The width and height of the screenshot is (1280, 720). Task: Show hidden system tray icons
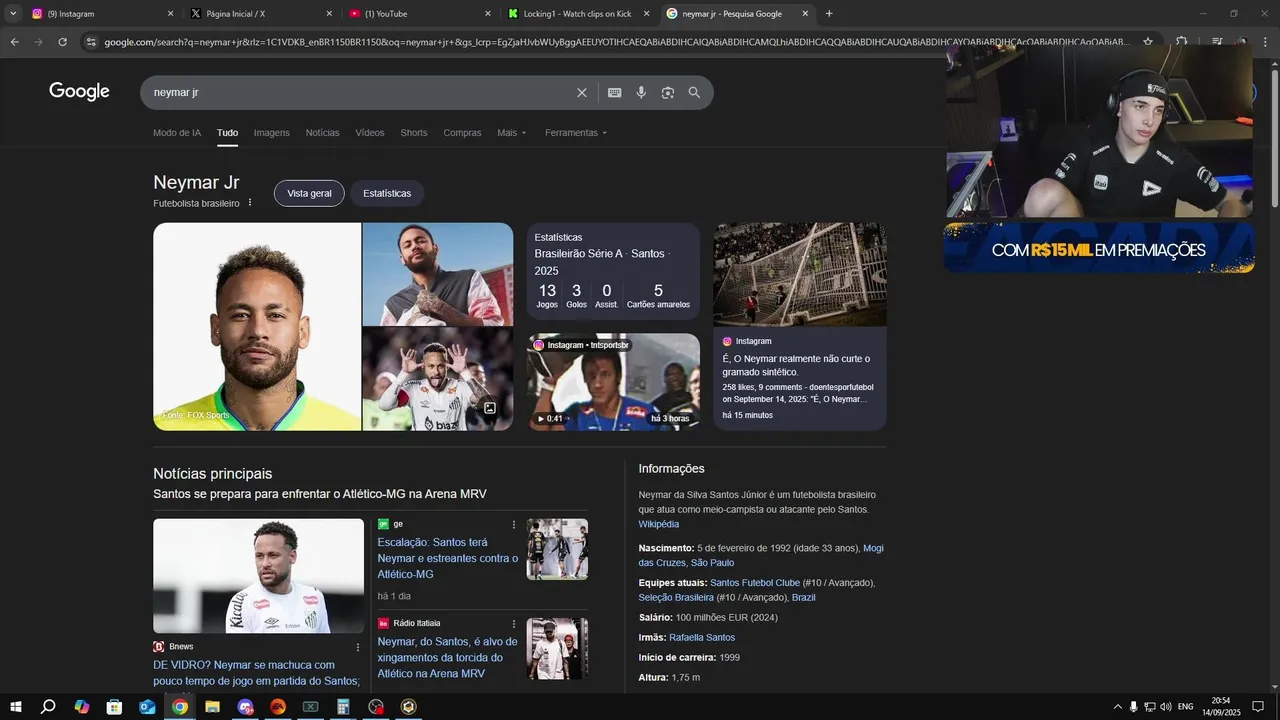[1117, 707]
